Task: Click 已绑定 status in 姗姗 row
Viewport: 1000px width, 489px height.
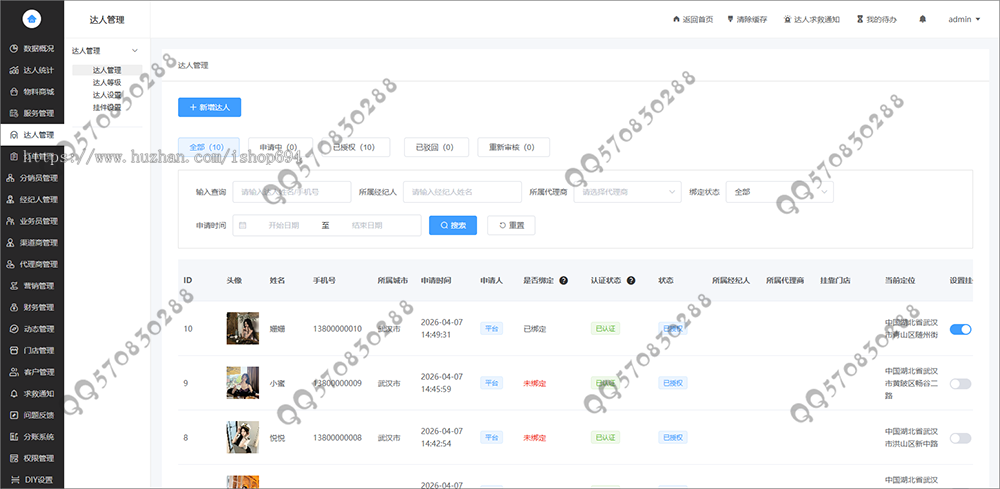Action: coord(534,329)
